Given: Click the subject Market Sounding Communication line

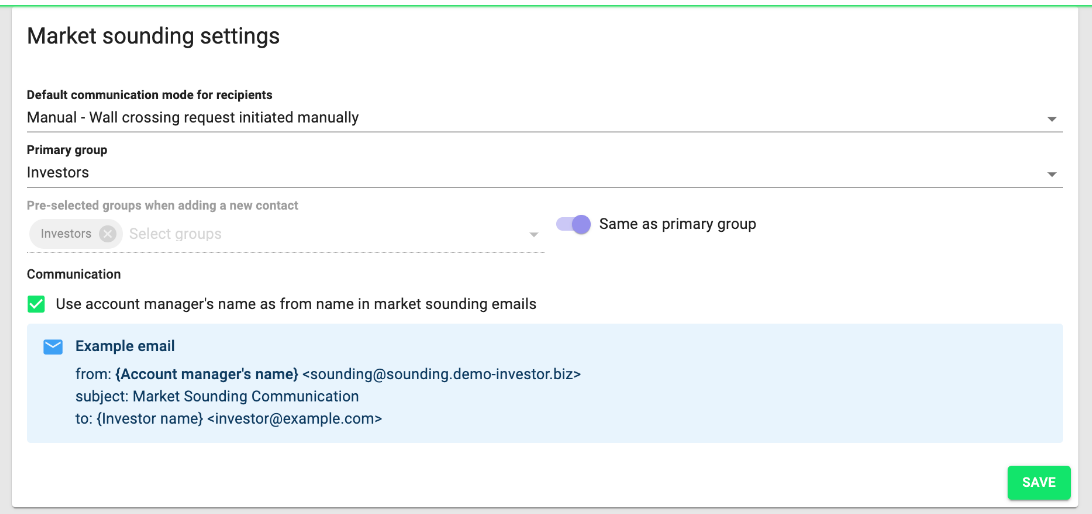Looking at the screenshot, I should click(217, 396).
